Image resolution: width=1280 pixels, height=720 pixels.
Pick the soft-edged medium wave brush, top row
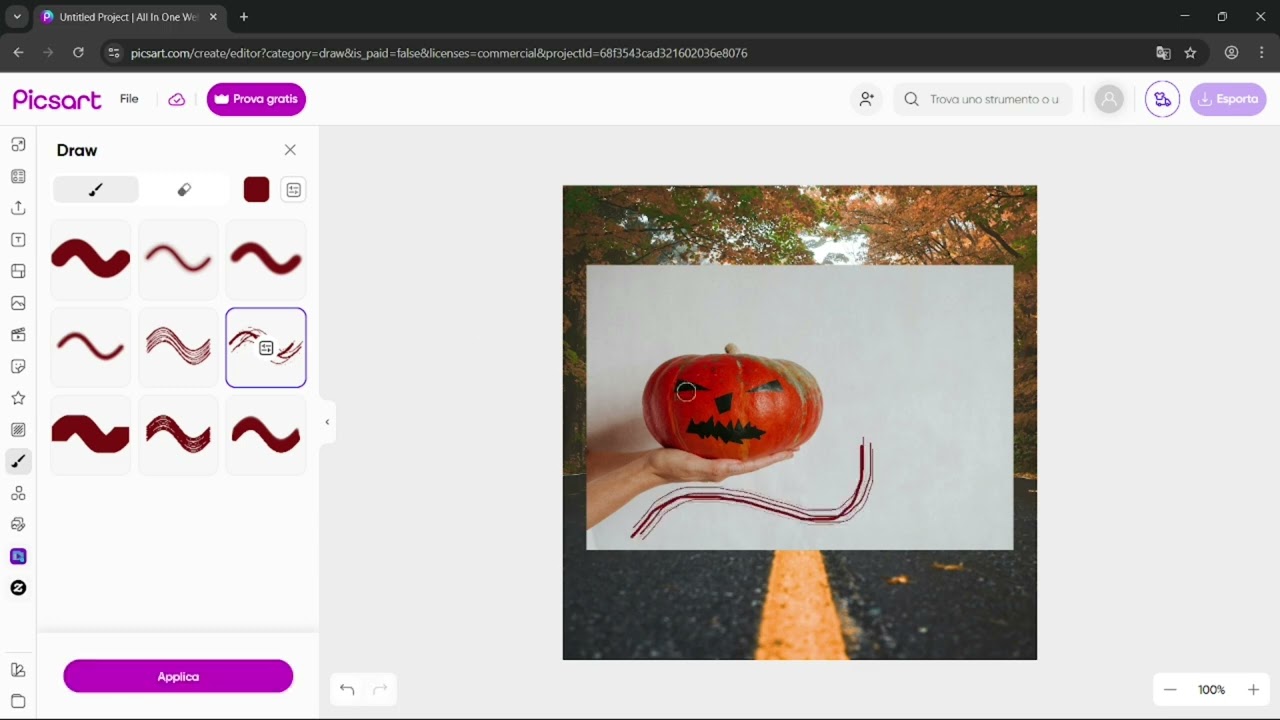(x=266, y=260)
